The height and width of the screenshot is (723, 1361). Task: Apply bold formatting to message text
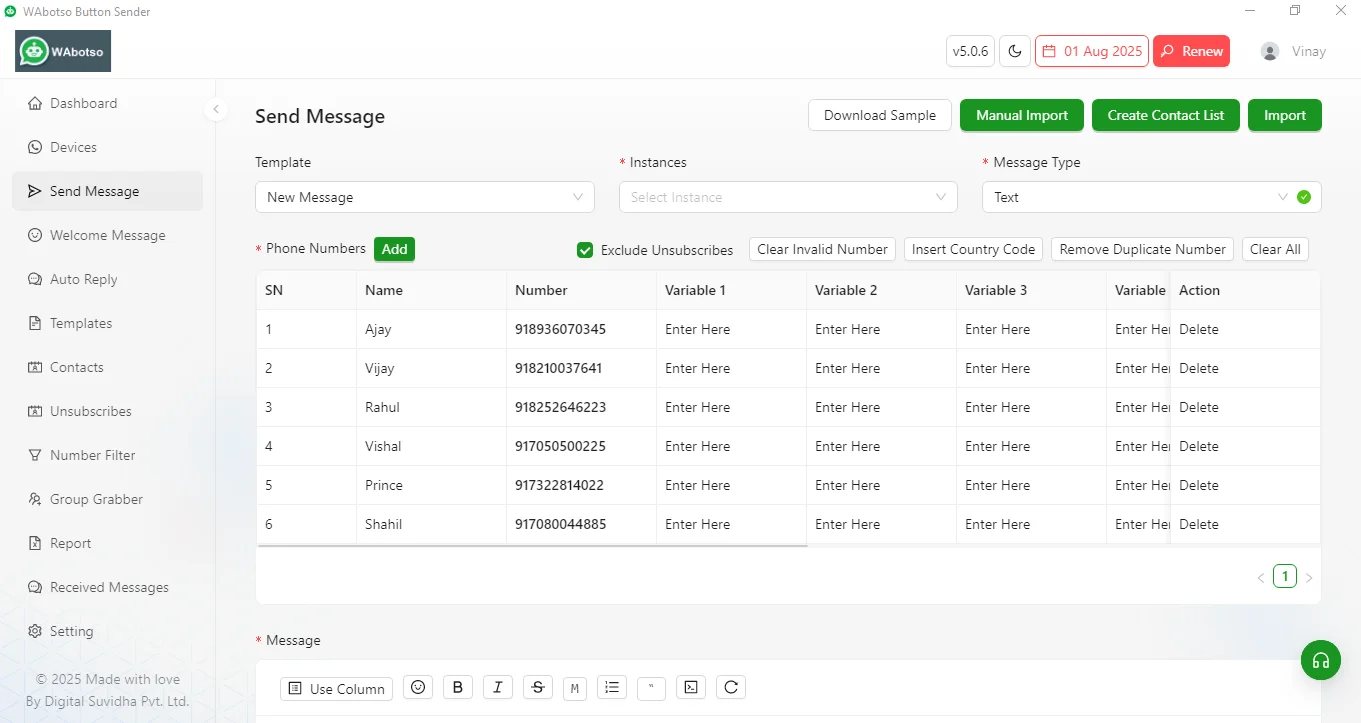pos(458,687)
